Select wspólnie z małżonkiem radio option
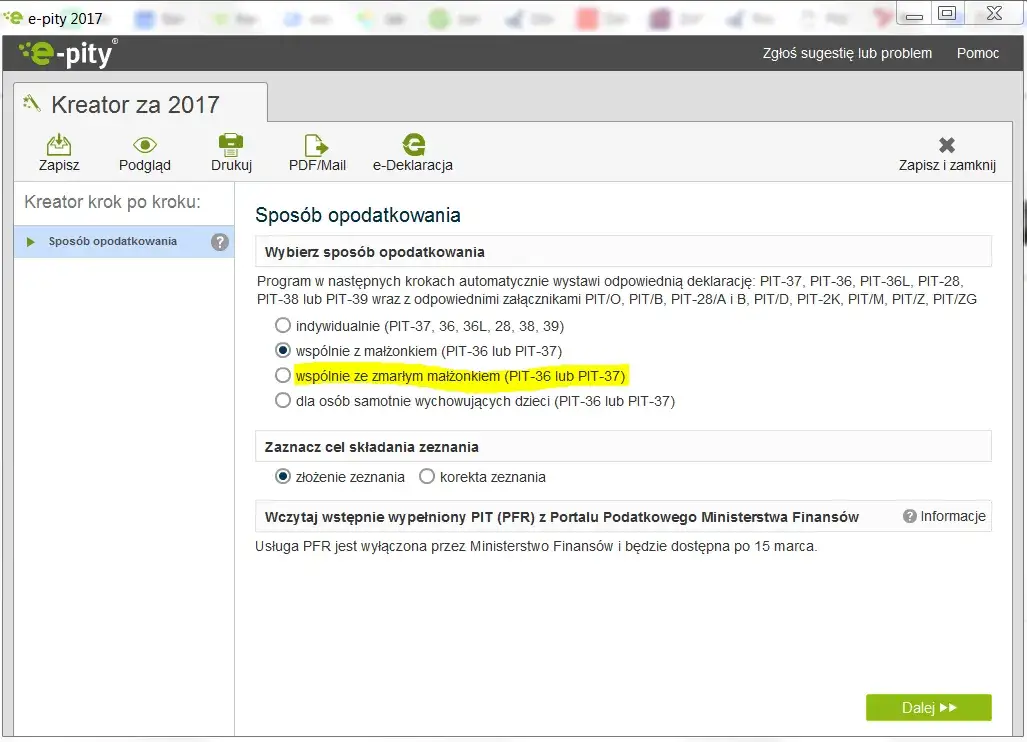Viewport: 1027px width, 742px height. pyautogui.click(x=282, y=350)
